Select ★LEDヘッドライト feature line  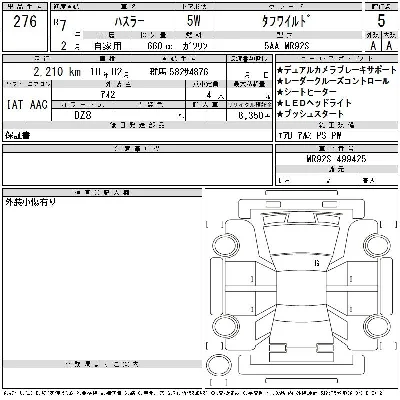click(x=314, y=103)
